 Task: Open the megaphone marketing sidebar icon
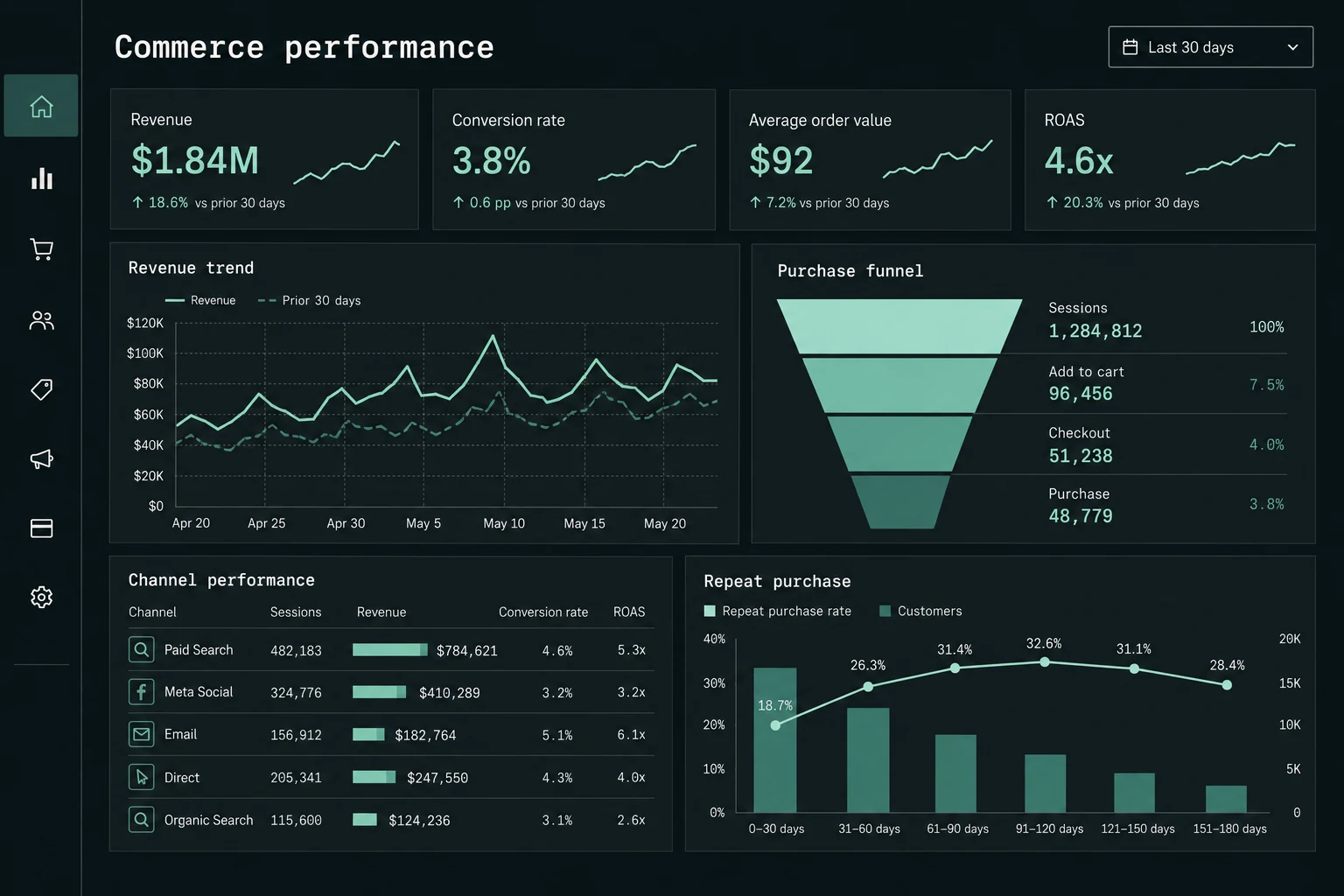41,458
